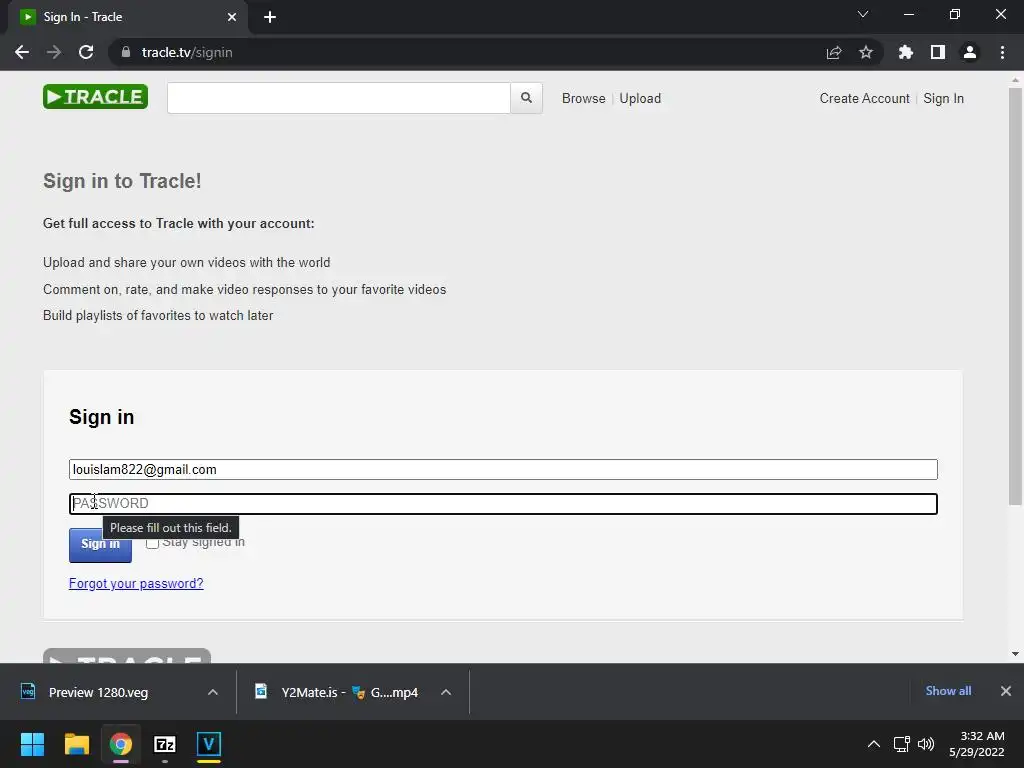The width and height of the screenshot is (1024, 768).
Task: Open File Explorer from the taskbar
Action: click(x=76, y=744)
